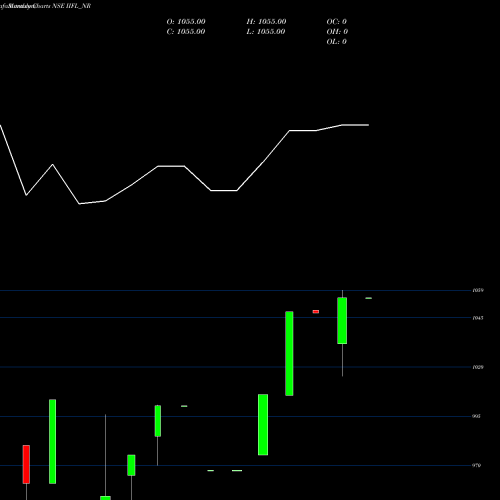Screen dimensions: 500x500
Task: Click the NSE IIFL_NR chart title
Action: (72, 6)
